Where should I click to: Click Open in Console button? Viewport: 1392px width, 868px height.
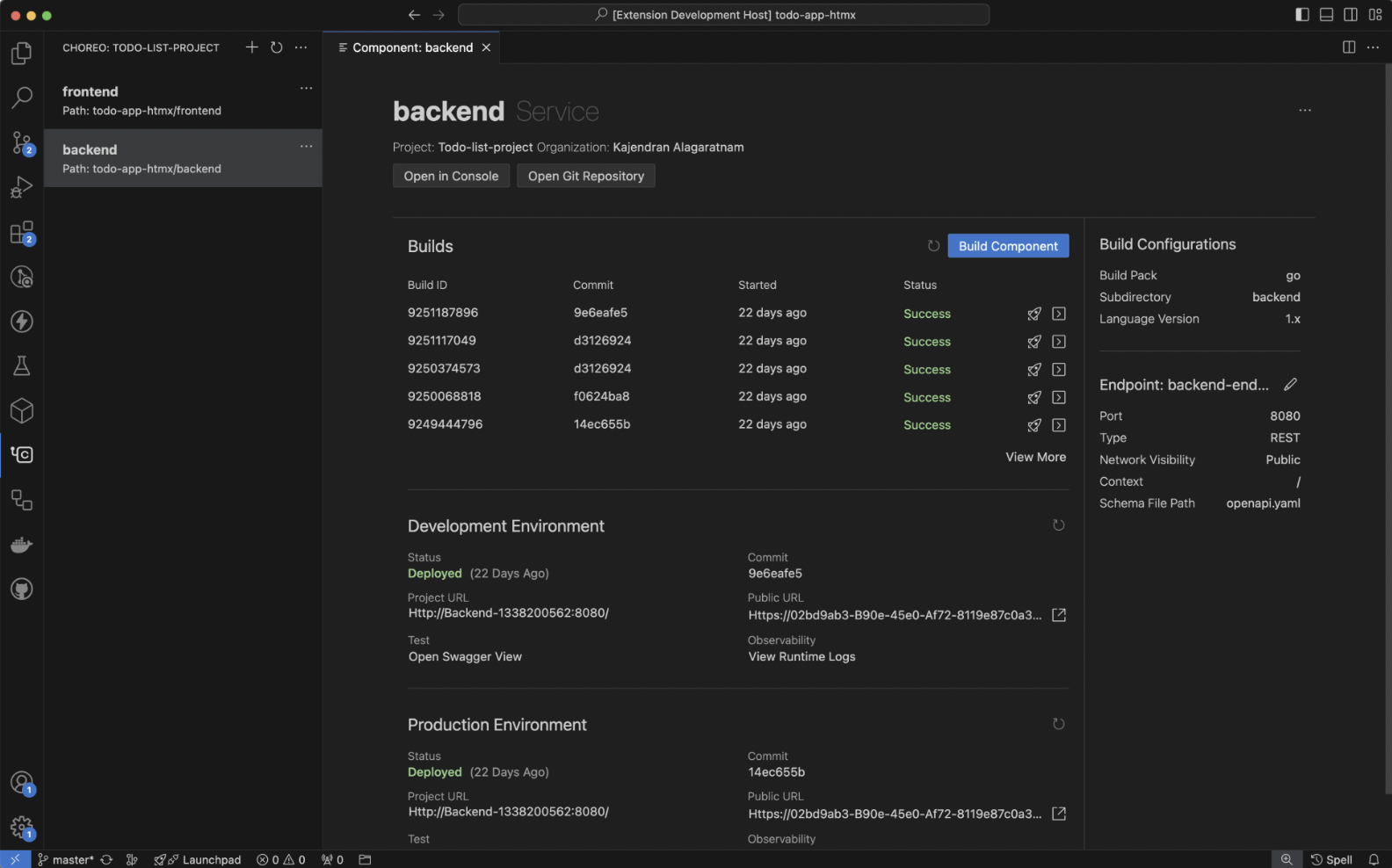click(451, 176)
